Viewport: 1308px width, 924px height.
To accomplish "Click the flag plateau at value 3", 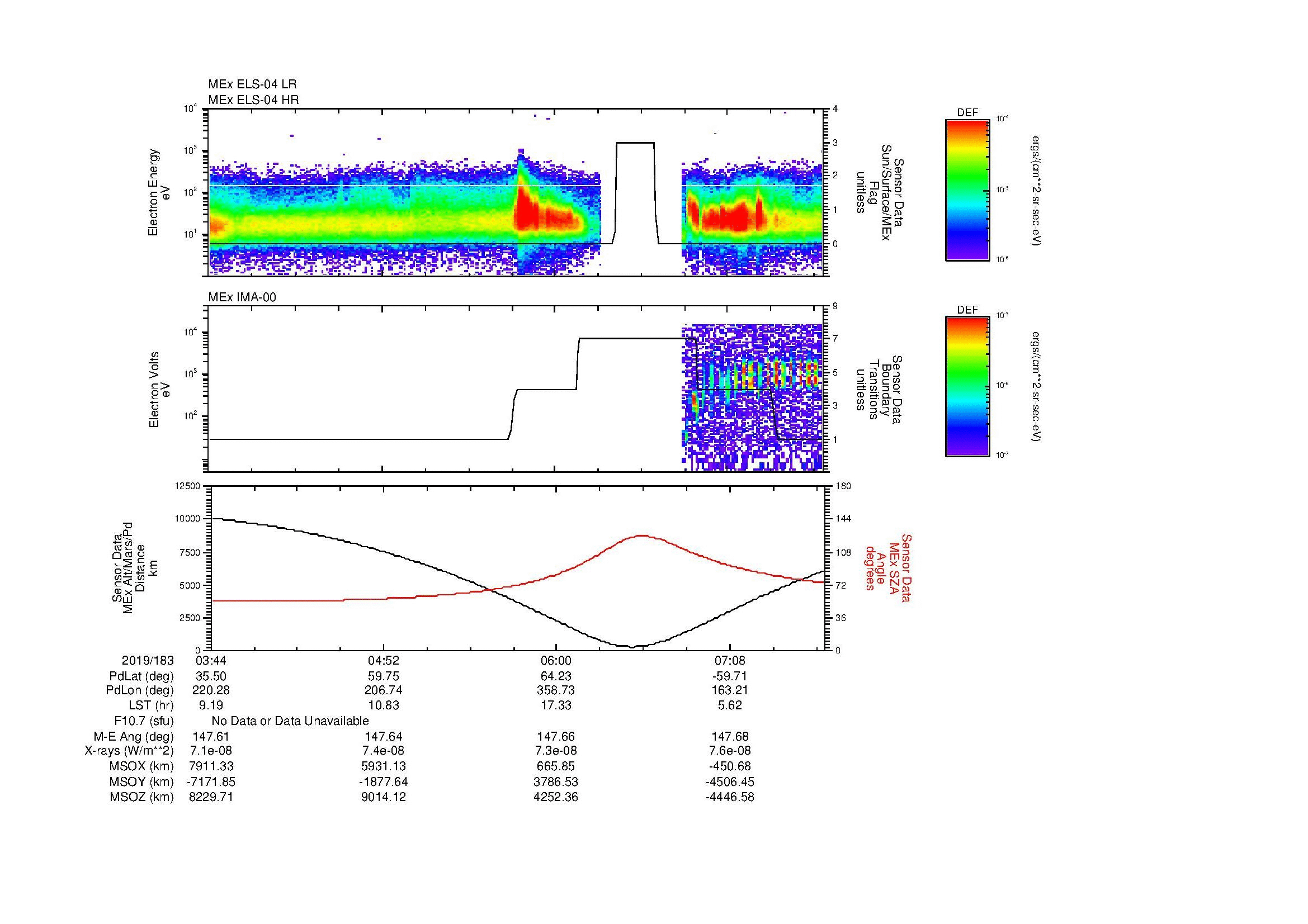I will (x=635, y=143).
